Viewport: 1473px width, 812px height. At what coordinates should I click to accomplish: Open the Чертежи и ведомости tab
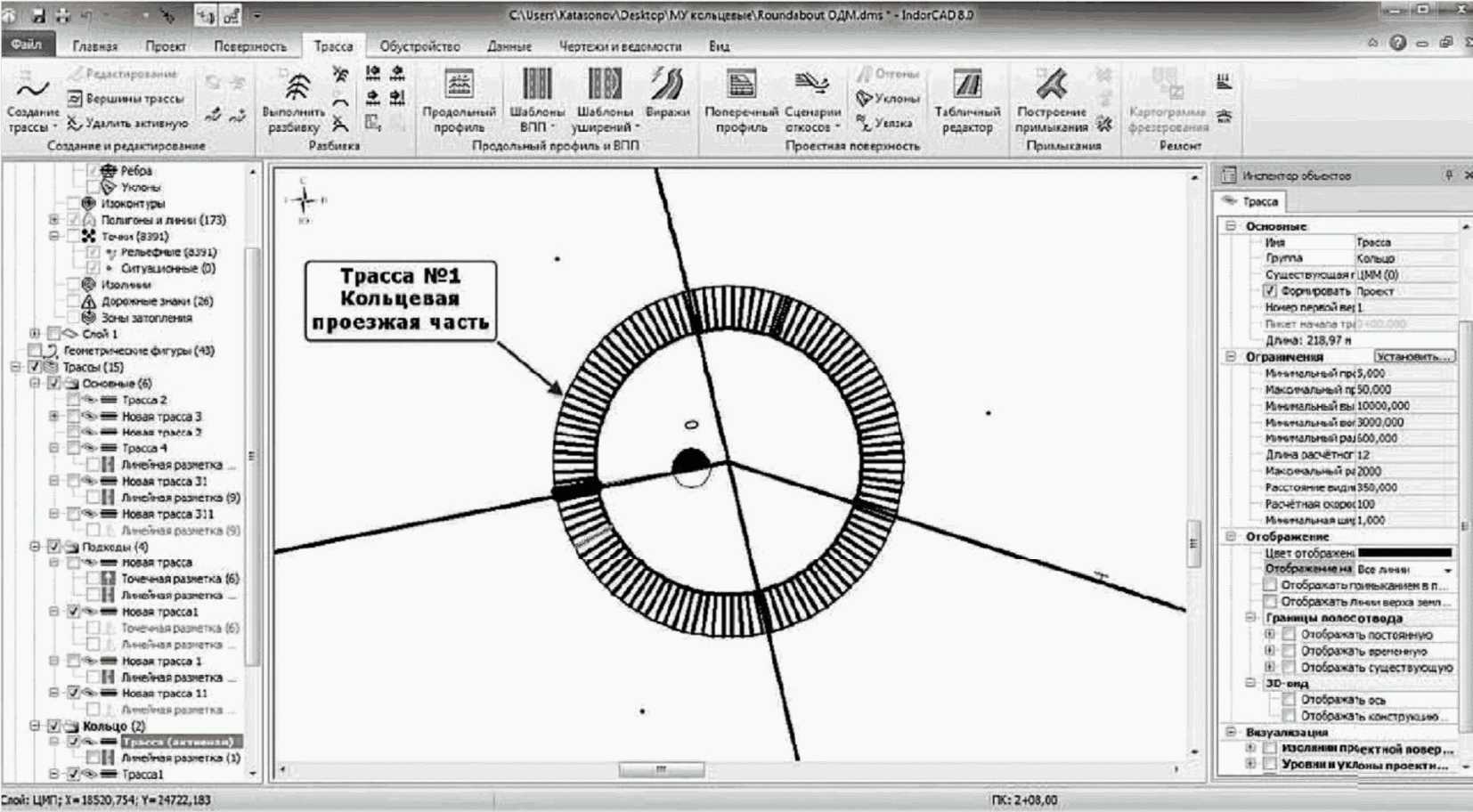coord(620,46)
